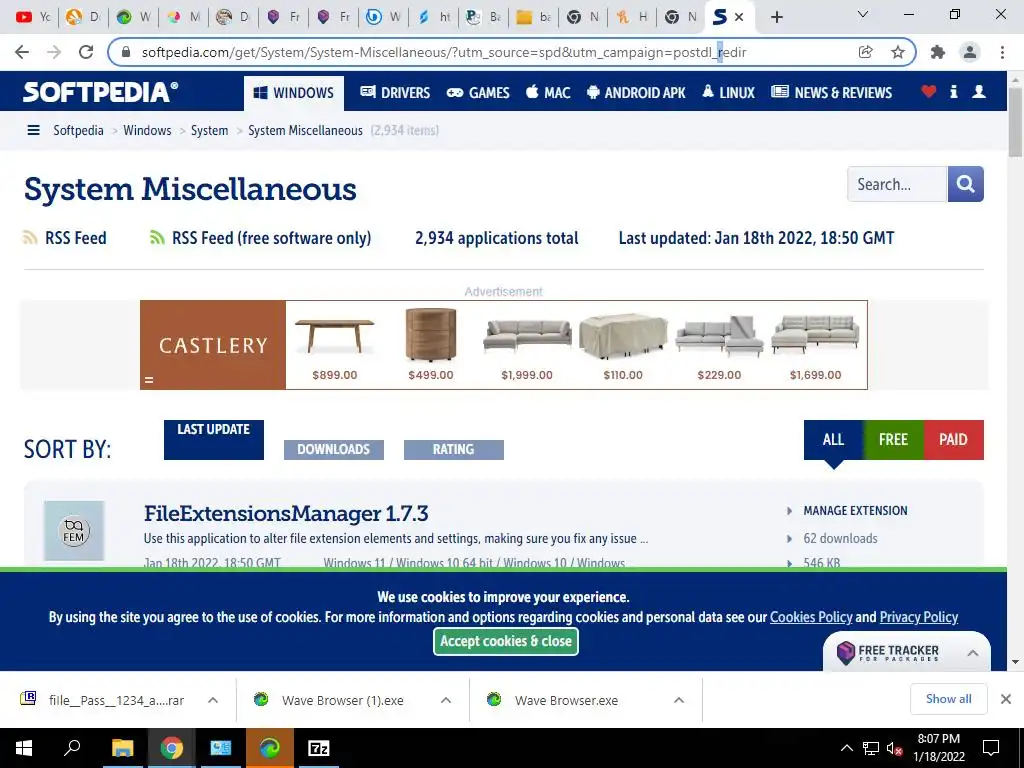
Task: Open Softpedia hamburger menu in breadcrumb bar
Action: [x=33, y=130]
